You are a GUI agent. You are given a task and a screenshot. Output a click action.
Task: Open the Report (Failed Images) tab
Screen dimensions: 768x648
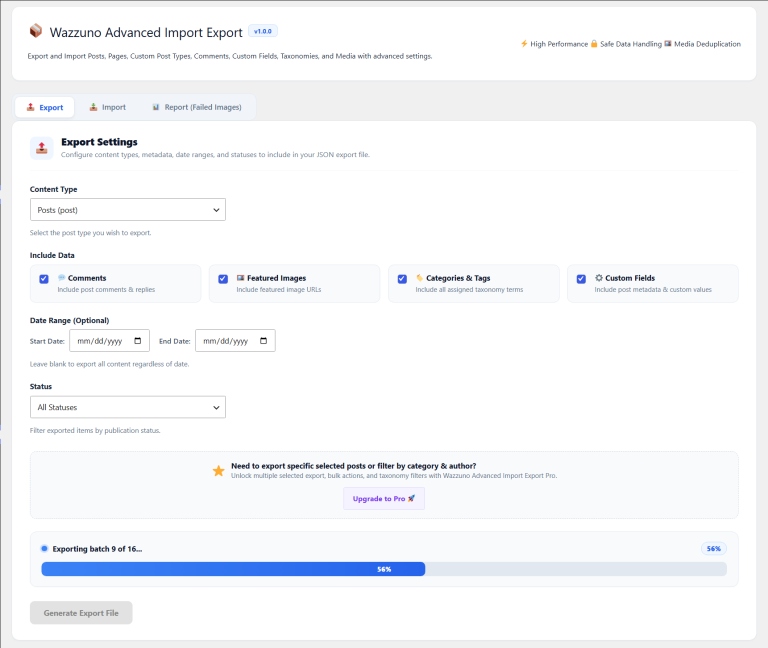click(196, 107)
